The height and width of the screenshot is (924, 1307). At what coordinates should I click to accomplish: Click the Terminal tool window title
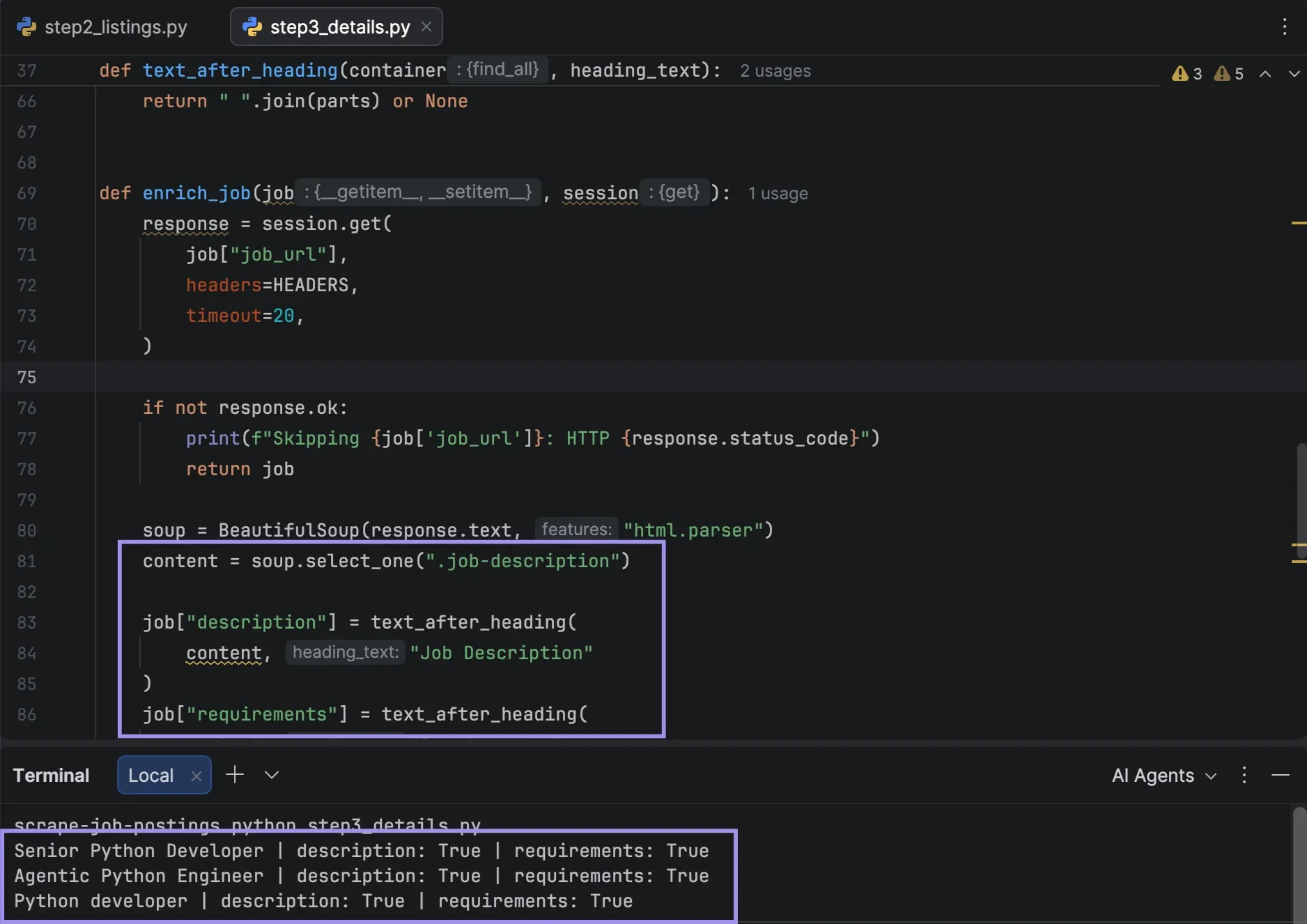tap(51, 776)
